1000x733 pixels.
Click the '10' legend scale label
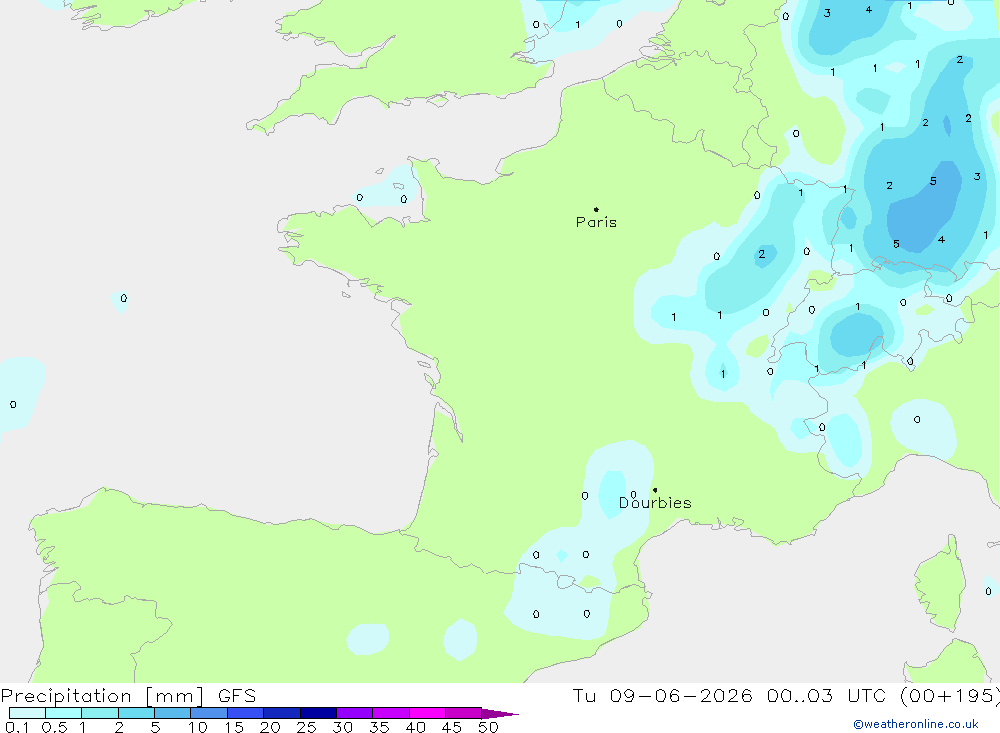click(x=198, y=727)
